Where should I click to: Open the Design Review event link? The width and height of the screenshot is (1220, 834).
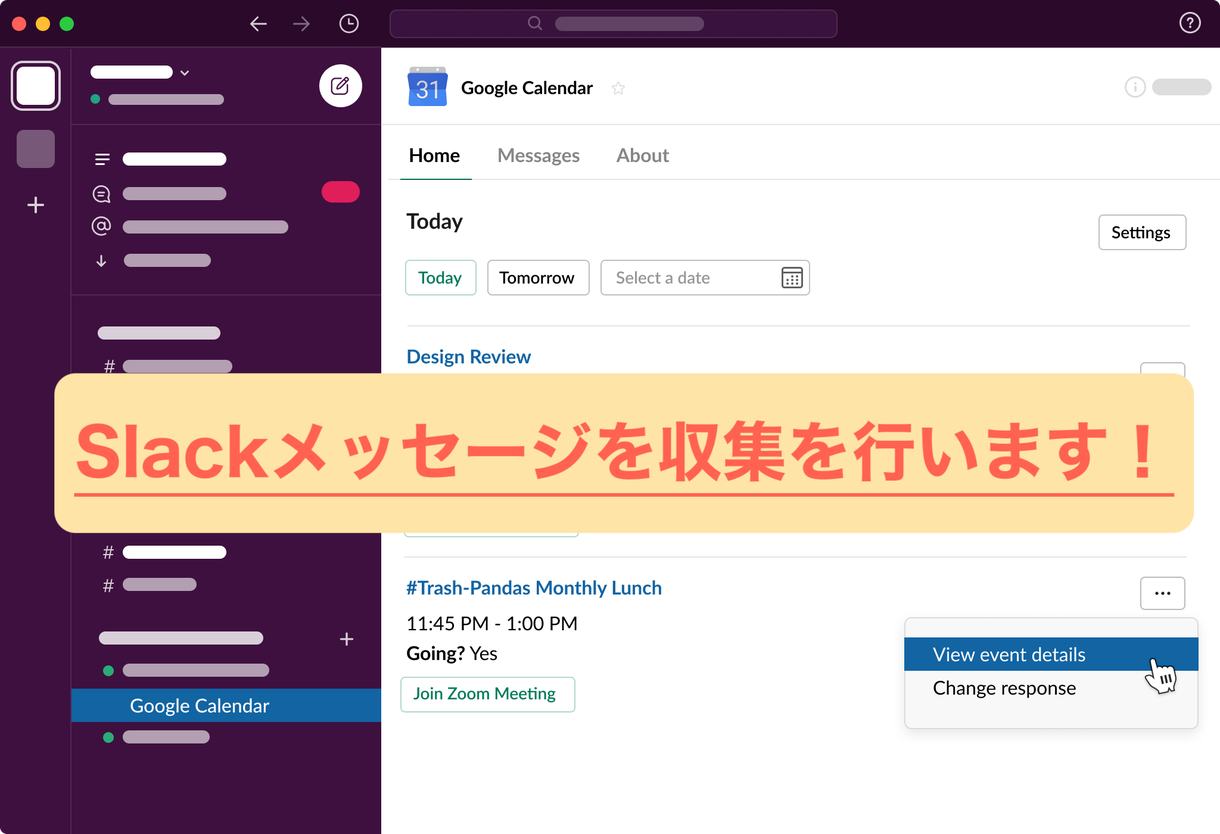pos(468,356)
